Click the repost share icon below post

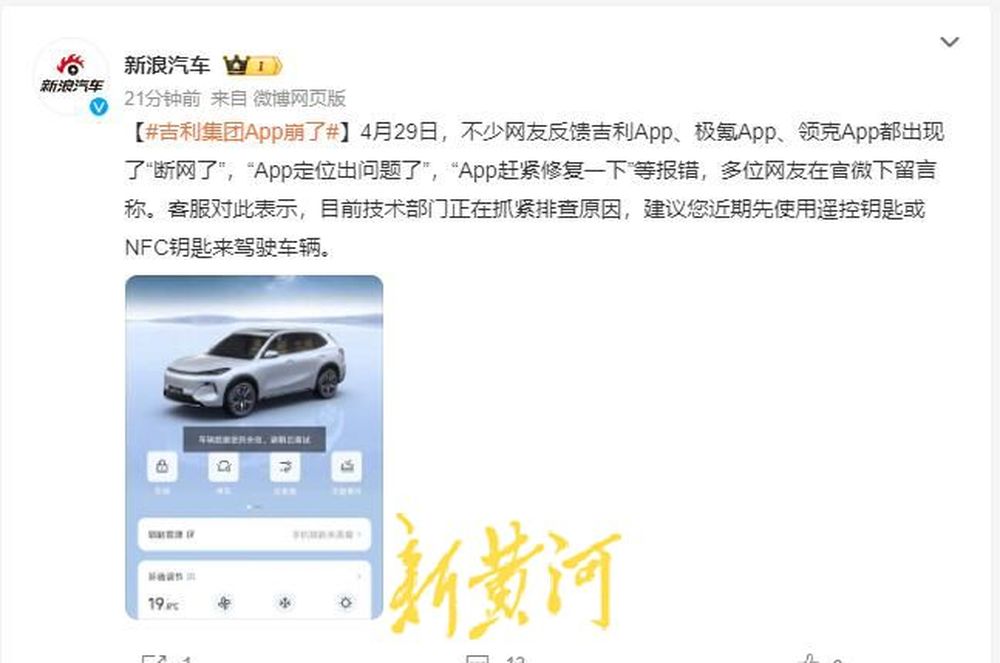pos(154,659)
